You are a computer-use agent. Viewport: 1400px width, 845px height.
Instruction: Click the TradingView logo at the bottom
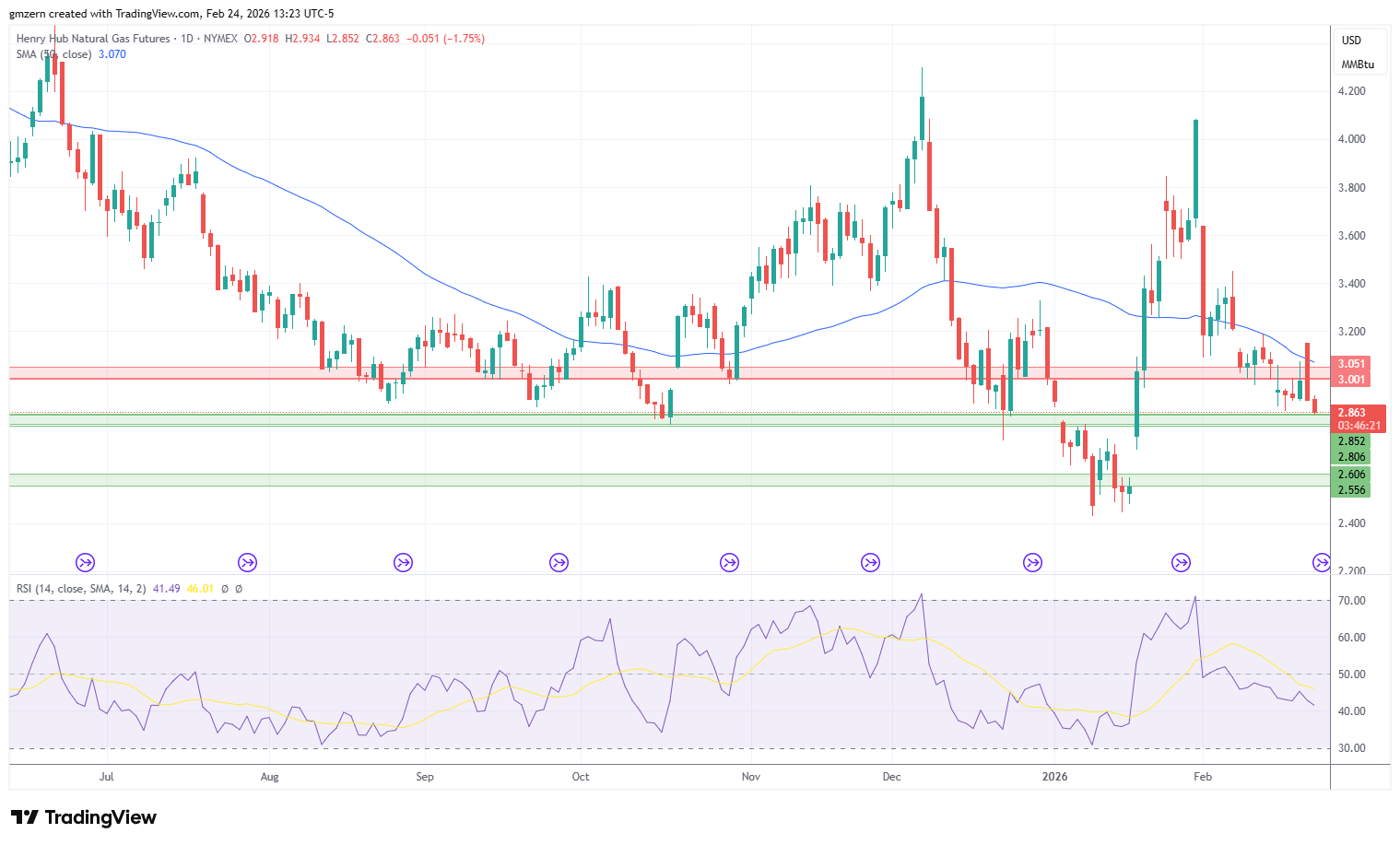coord(84,817)
